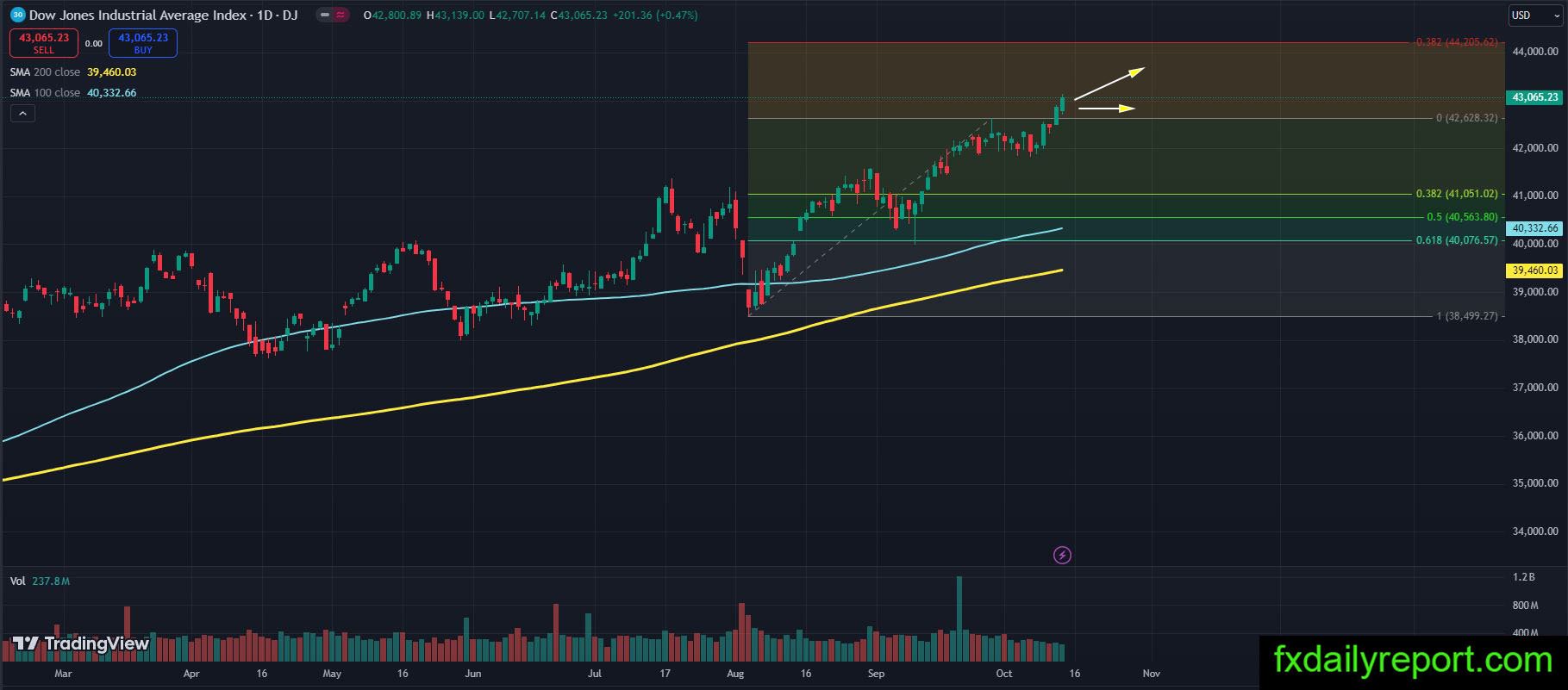
Task: Collapse the indicator legend with the chevron
Action: coord(22,113)
